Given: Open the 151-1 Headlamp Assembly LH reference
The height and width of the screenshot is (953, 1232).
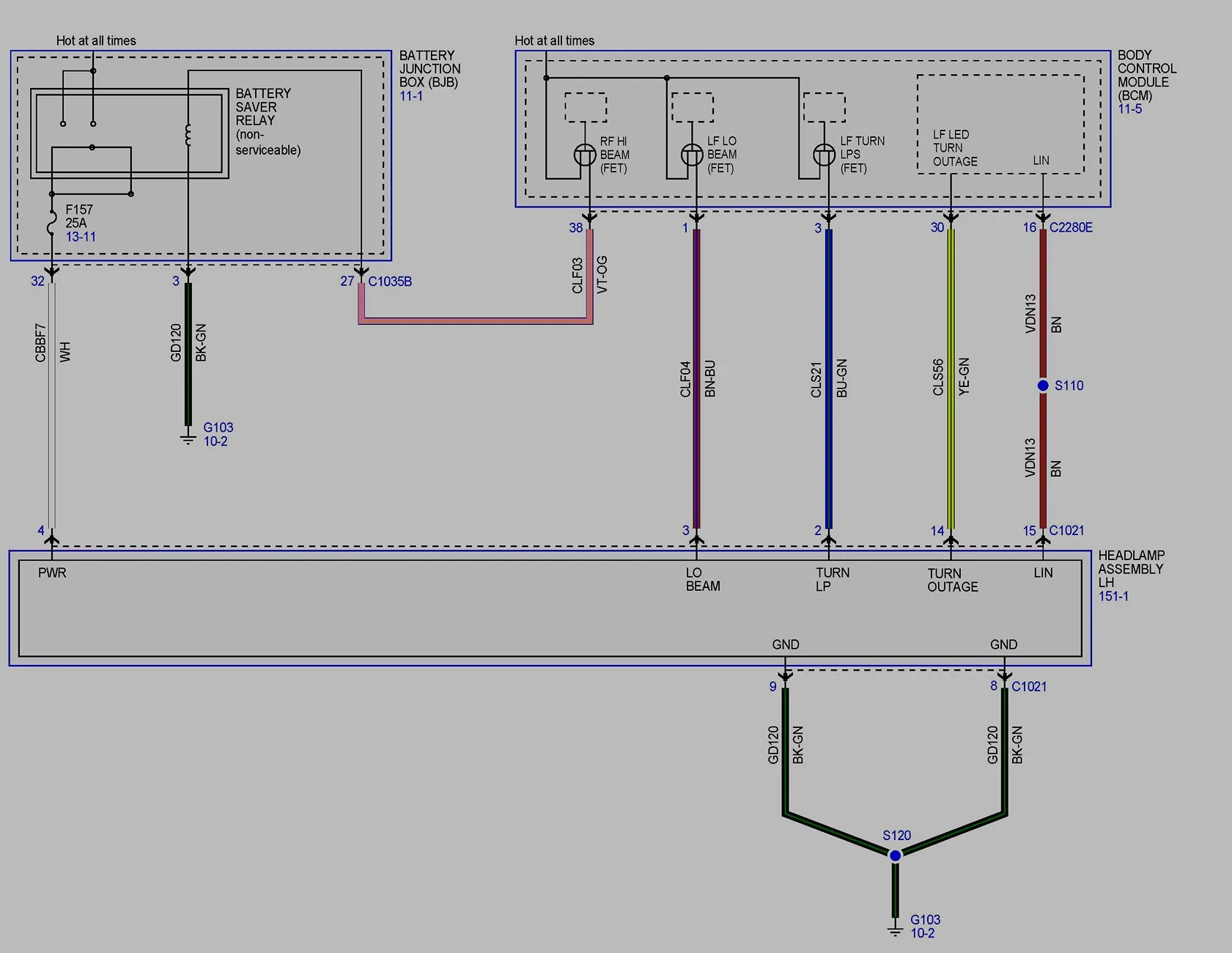Looking at the screenshot, I should click(1113, 597).
